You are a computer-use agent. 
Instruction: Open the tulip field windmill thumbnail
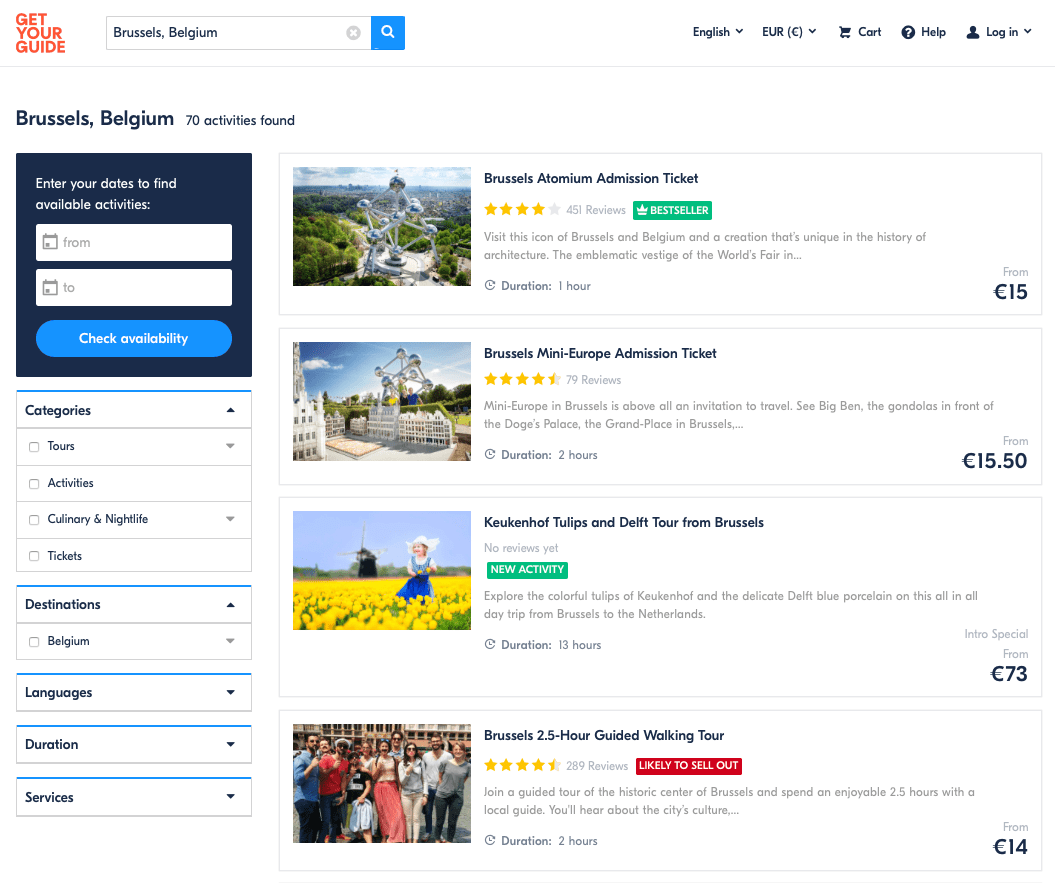pos(381,570)
